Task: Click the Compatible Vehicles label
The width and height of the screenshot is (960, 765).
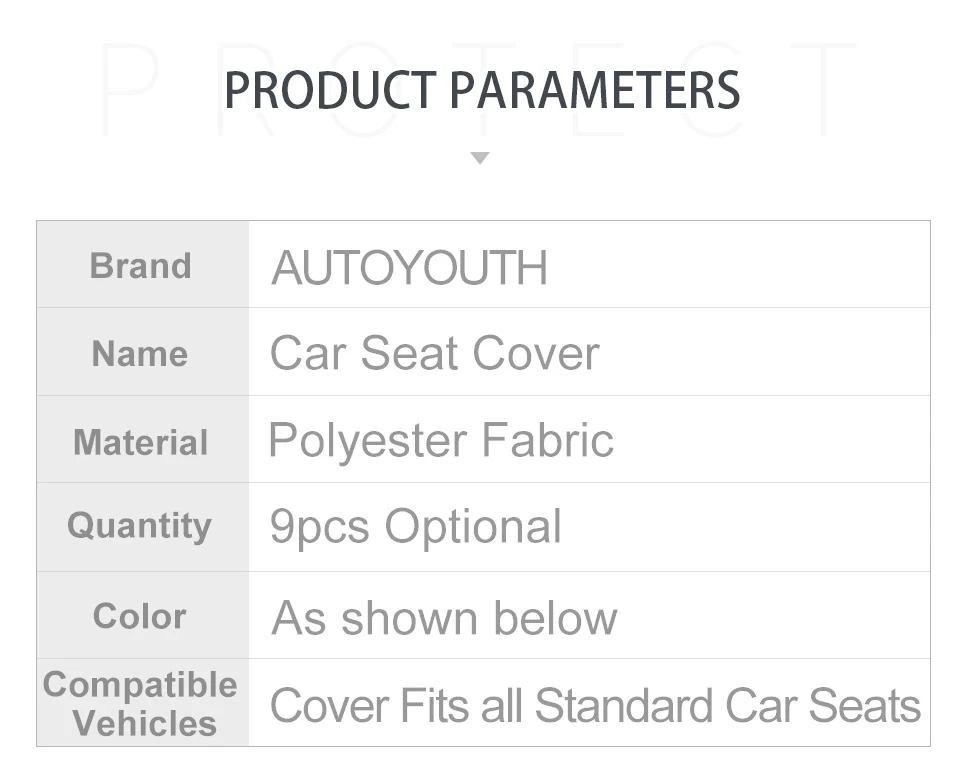Action: click(141, 704)
